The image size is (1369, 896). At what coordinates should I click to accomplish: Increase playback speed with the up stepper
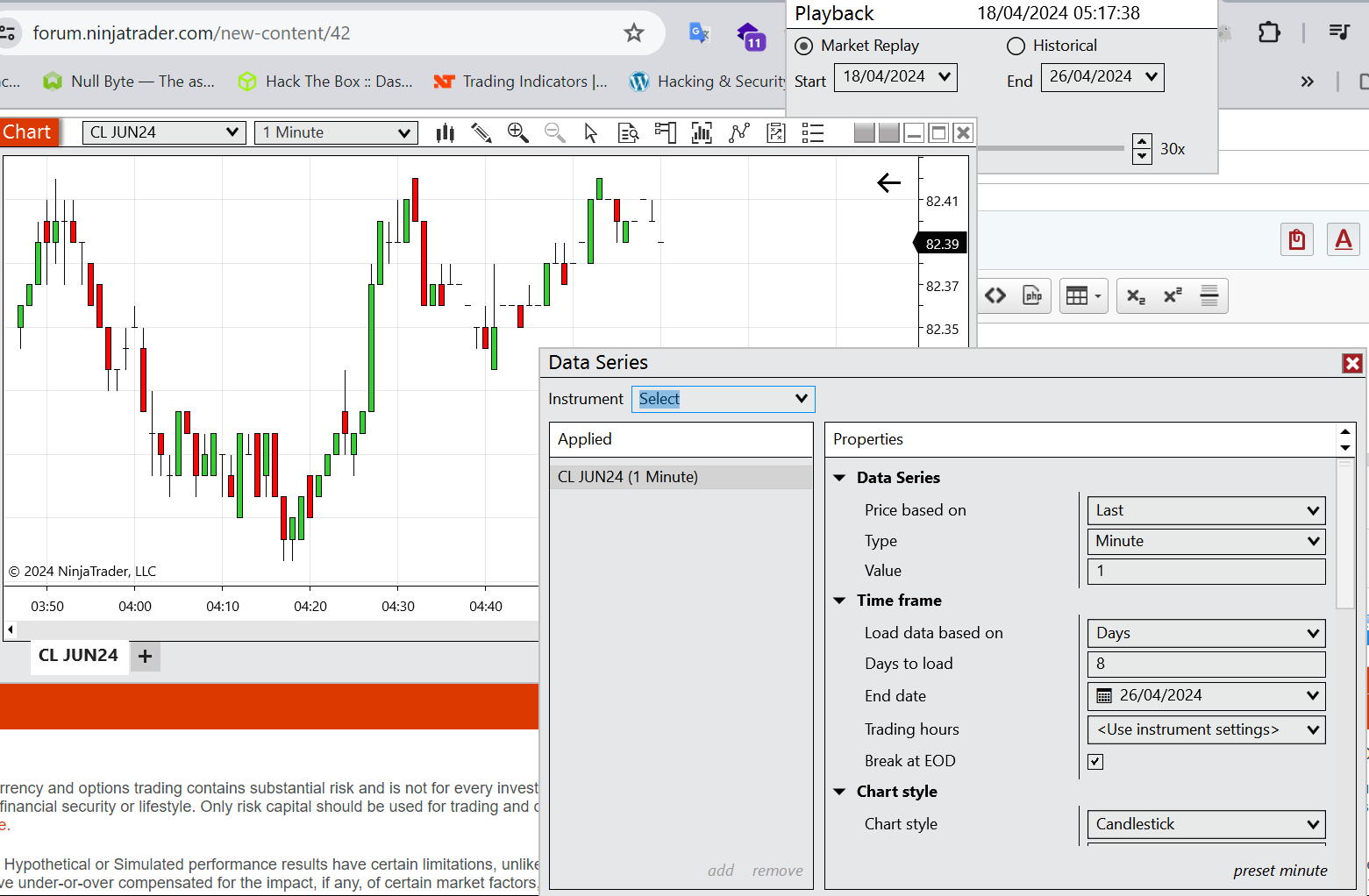1142,141
